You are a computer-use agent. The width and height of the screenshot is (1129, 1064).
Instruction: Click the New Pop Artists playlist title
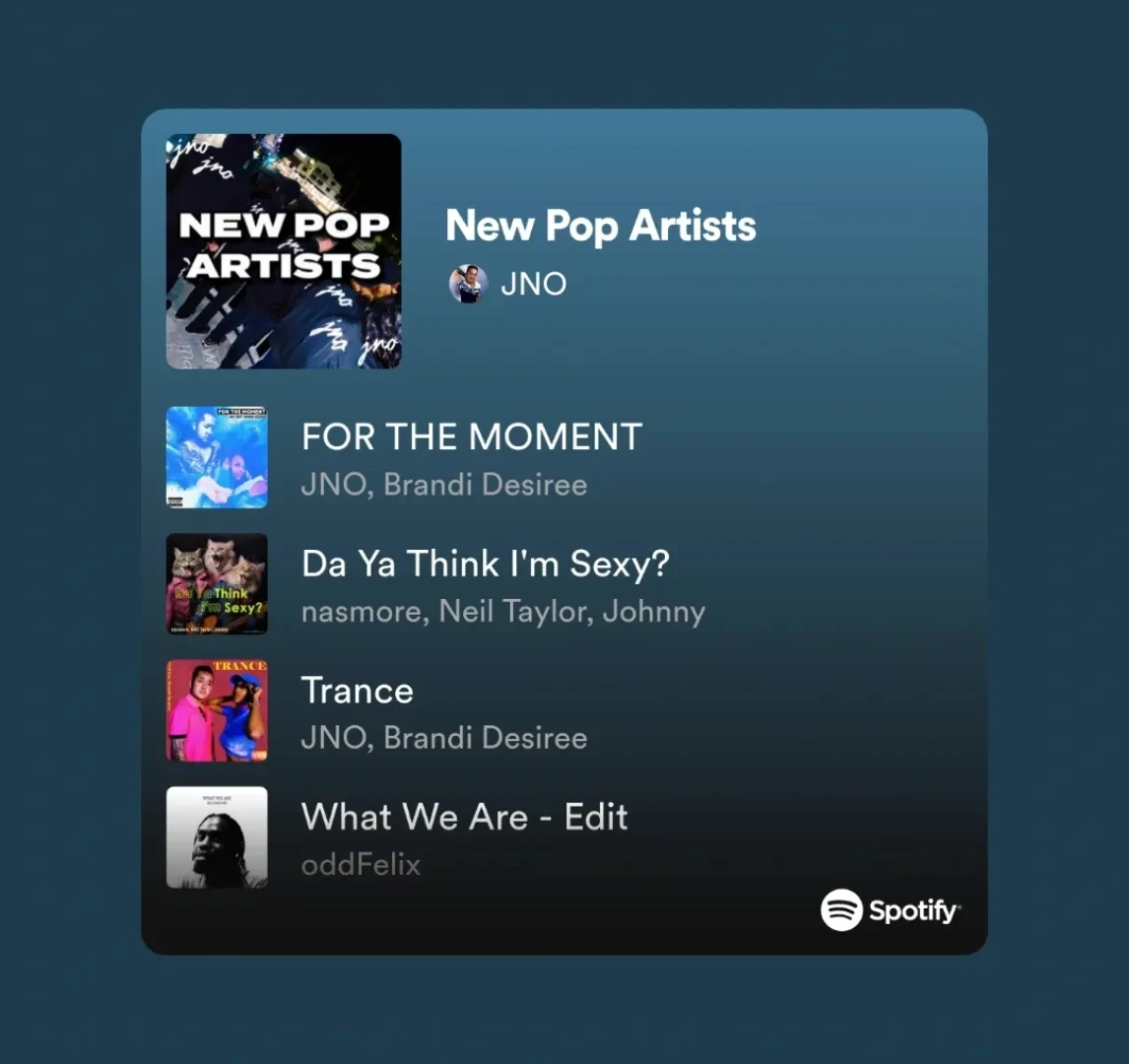tap(601, 226)
